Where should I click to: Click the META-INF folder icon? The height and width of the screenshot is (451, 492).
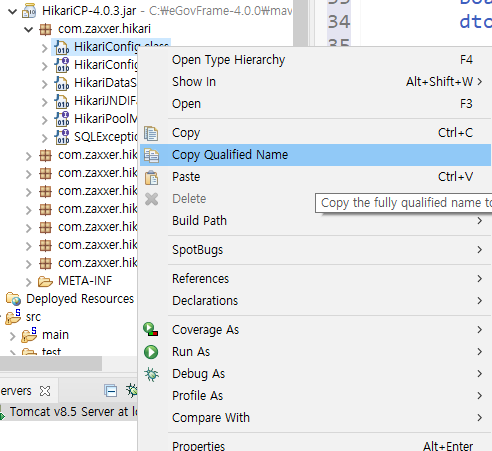45,281
